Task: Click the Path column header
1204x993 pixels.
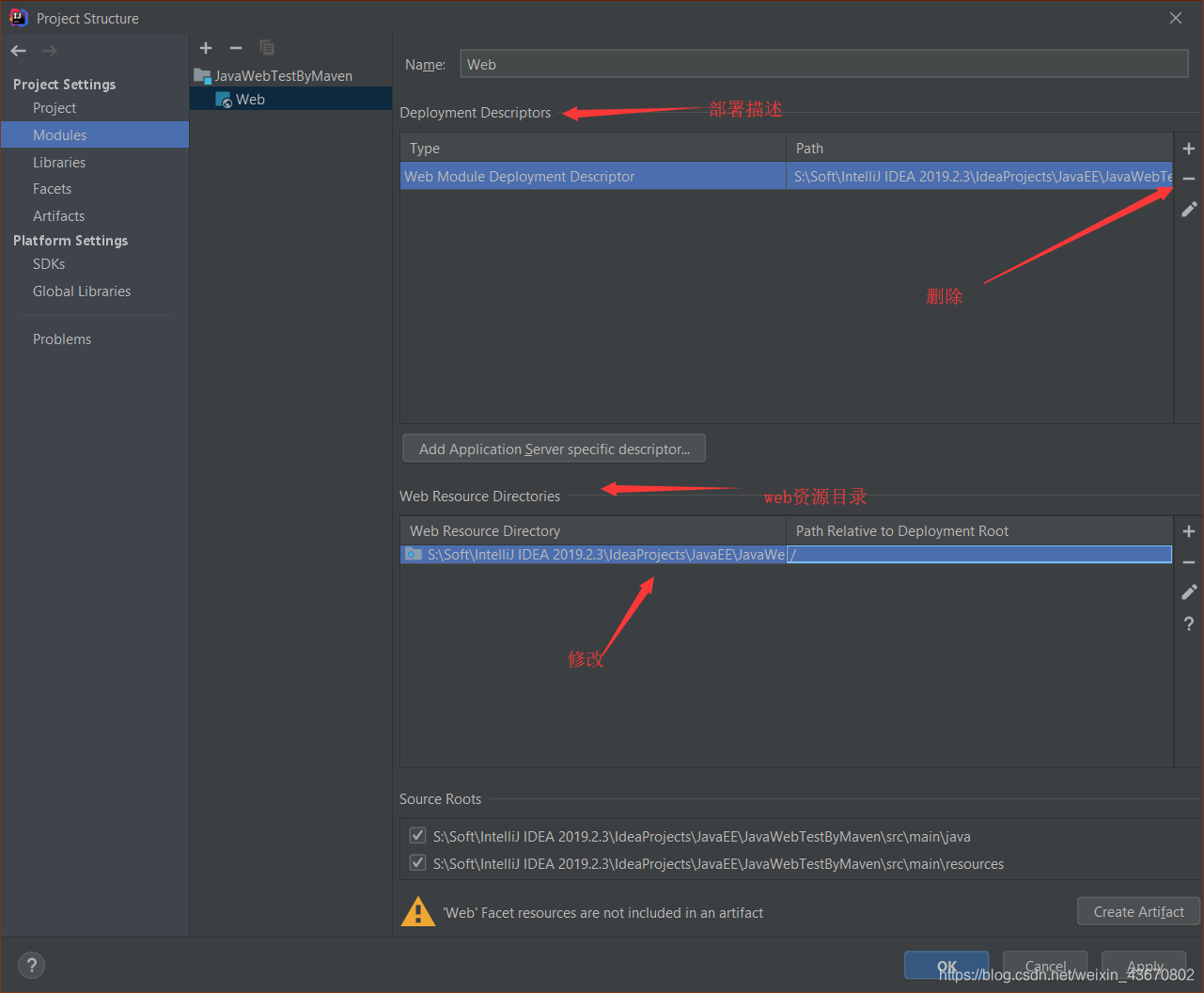Action: (x=979, y=149)
